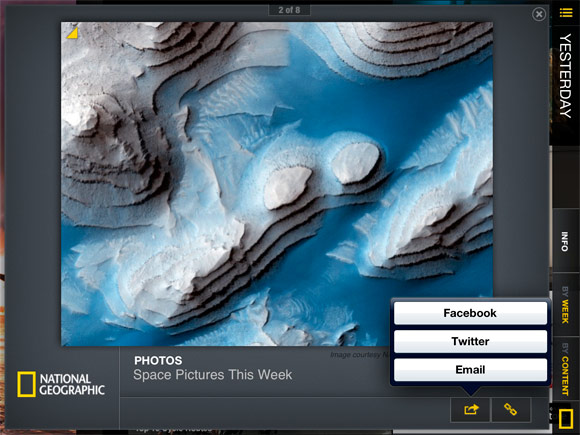The width and height of the screenshot is (580, 435).
Task: Tap the '2 of 8' page indicator
Action: (x=289, y=10)
